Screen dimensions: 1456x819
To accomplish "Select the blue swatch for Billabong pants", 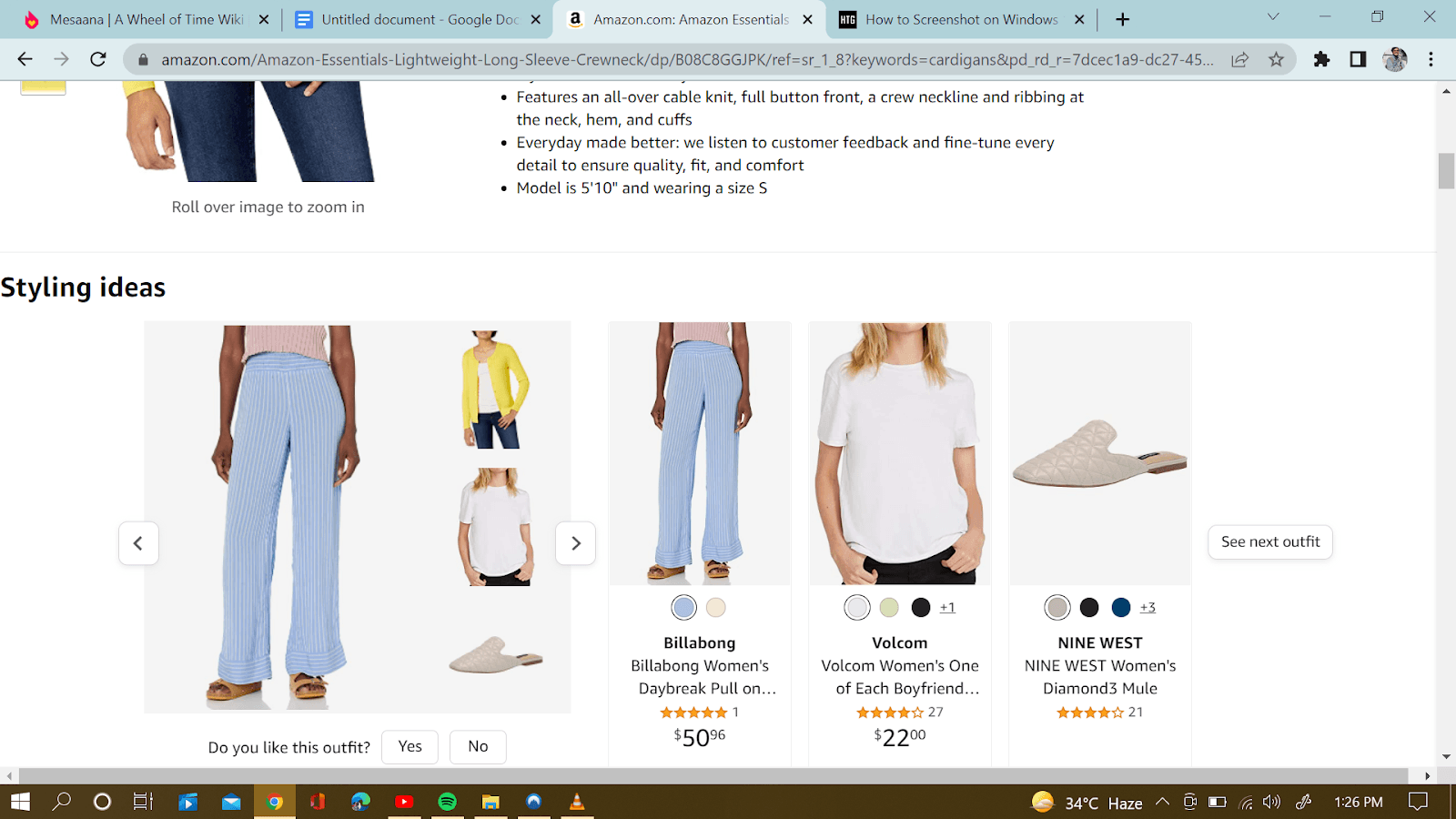I will [x=683, y=607].
